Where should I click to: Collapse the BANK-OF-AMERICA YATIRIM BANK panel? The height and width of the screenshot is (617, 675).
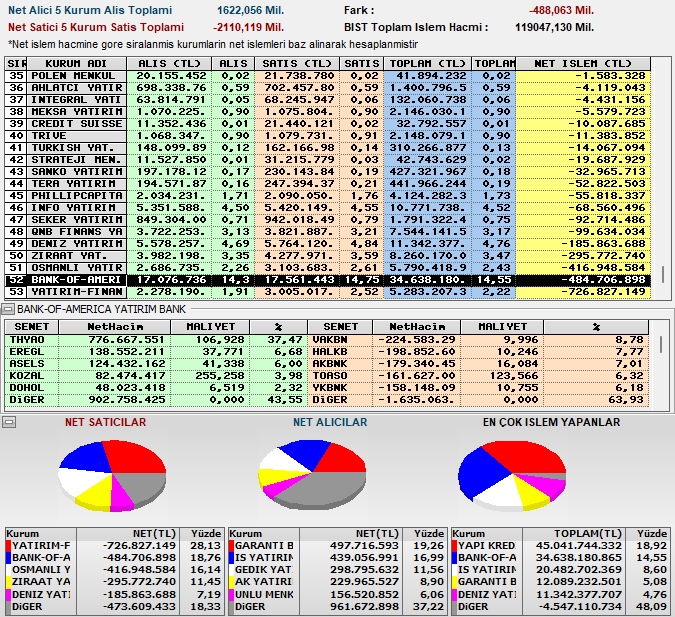click(x=8, y=309)
